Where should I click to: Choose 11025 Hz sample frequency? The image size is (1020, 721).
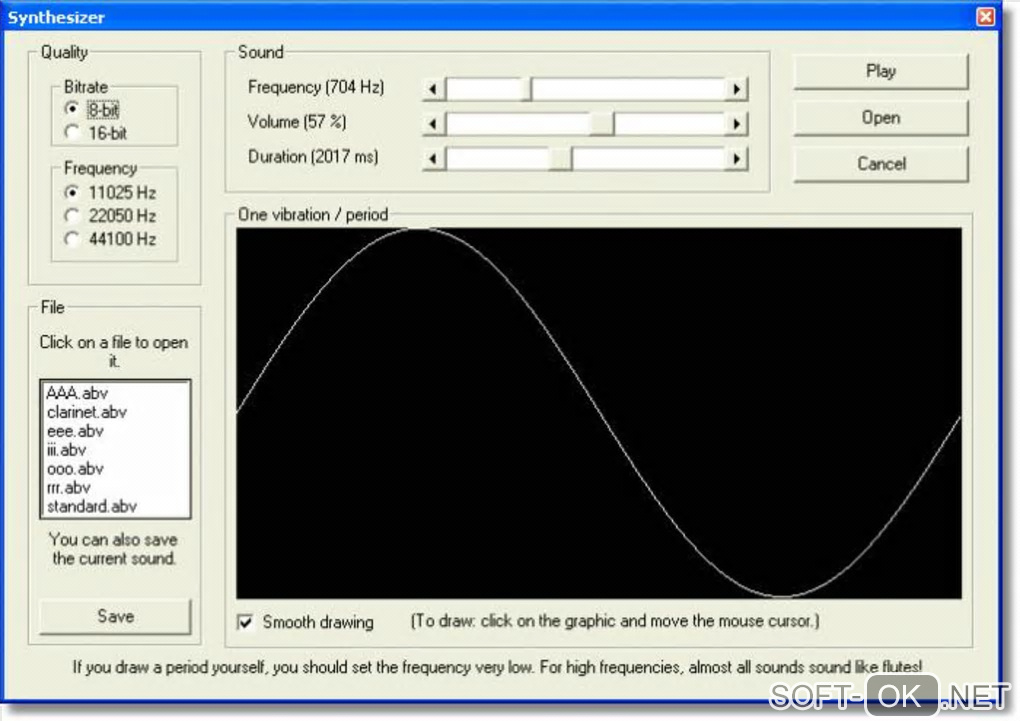[x=111, y=193]
